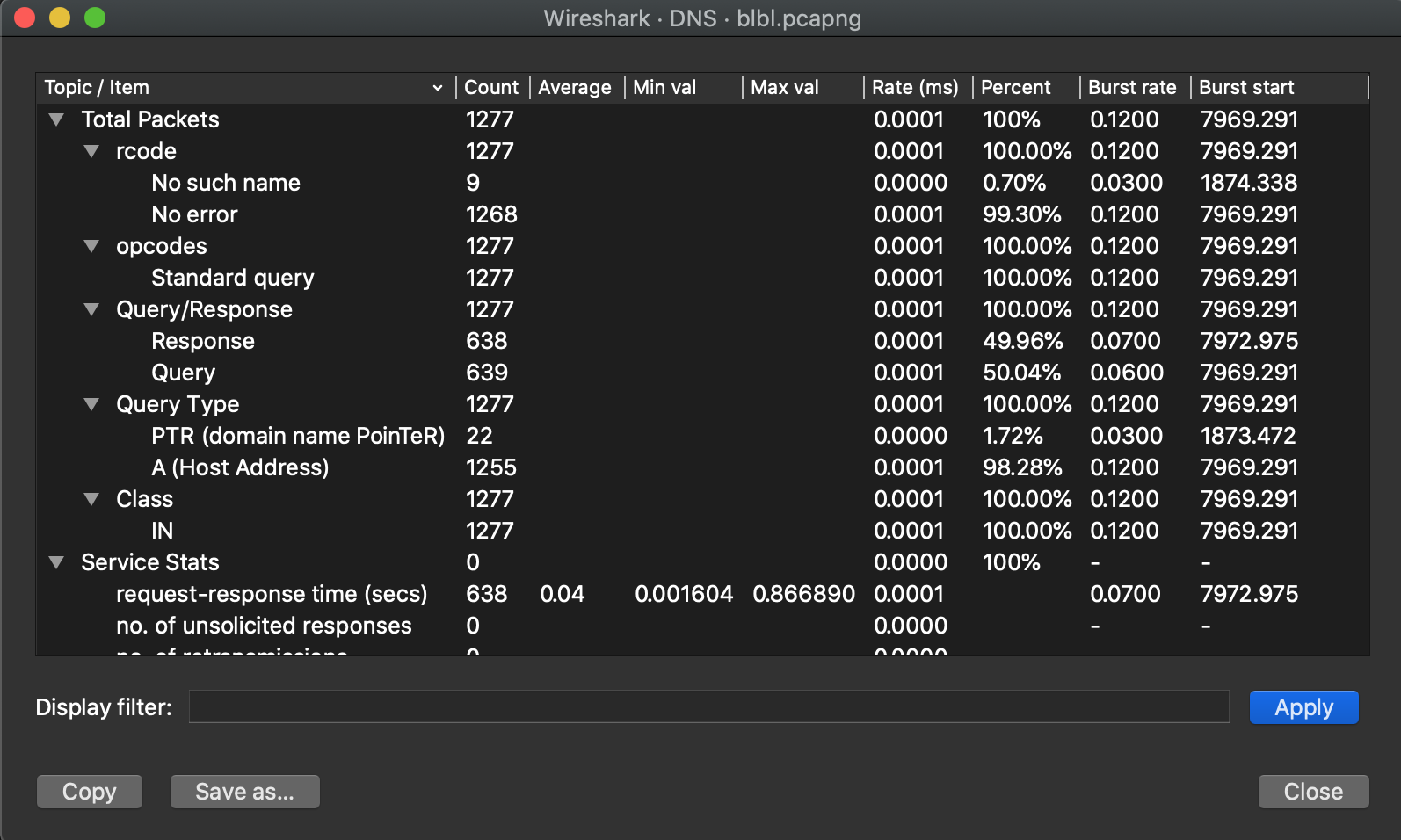Collapse the opcodes section

91,246
